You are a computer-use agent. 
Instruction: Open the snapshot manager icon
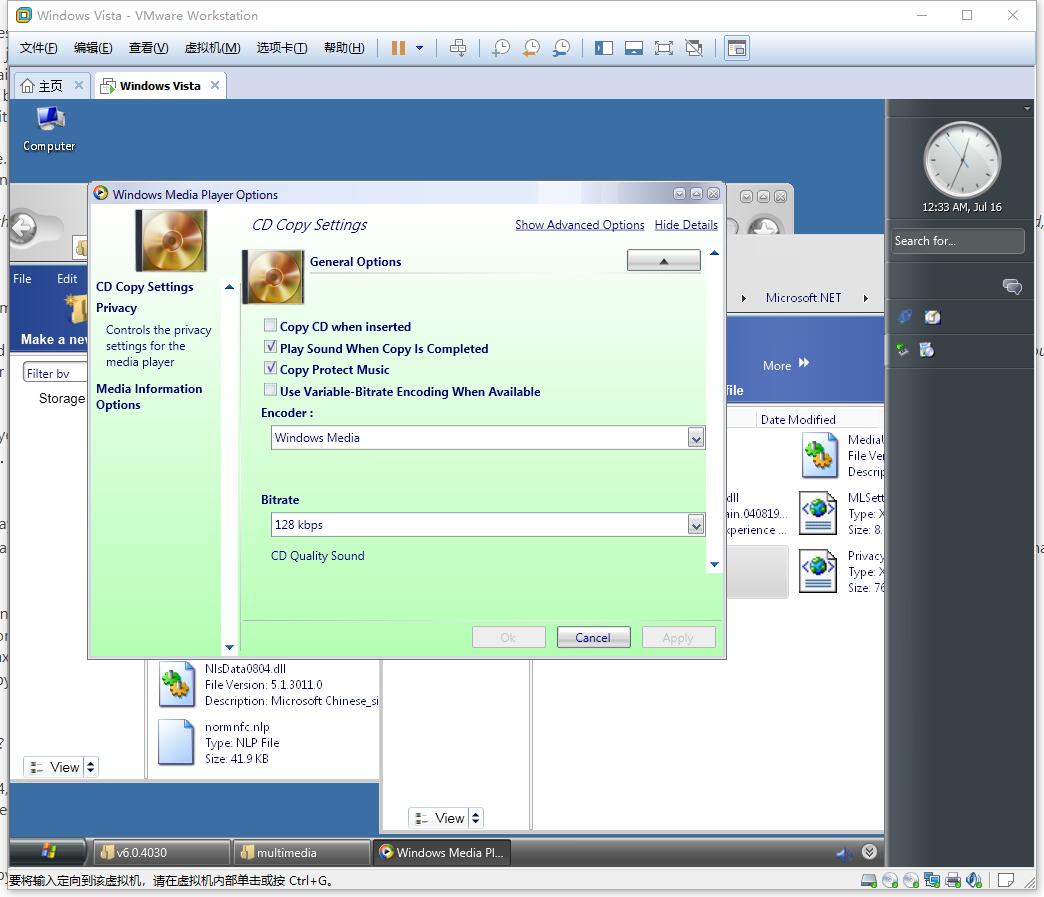coord(561,48)
